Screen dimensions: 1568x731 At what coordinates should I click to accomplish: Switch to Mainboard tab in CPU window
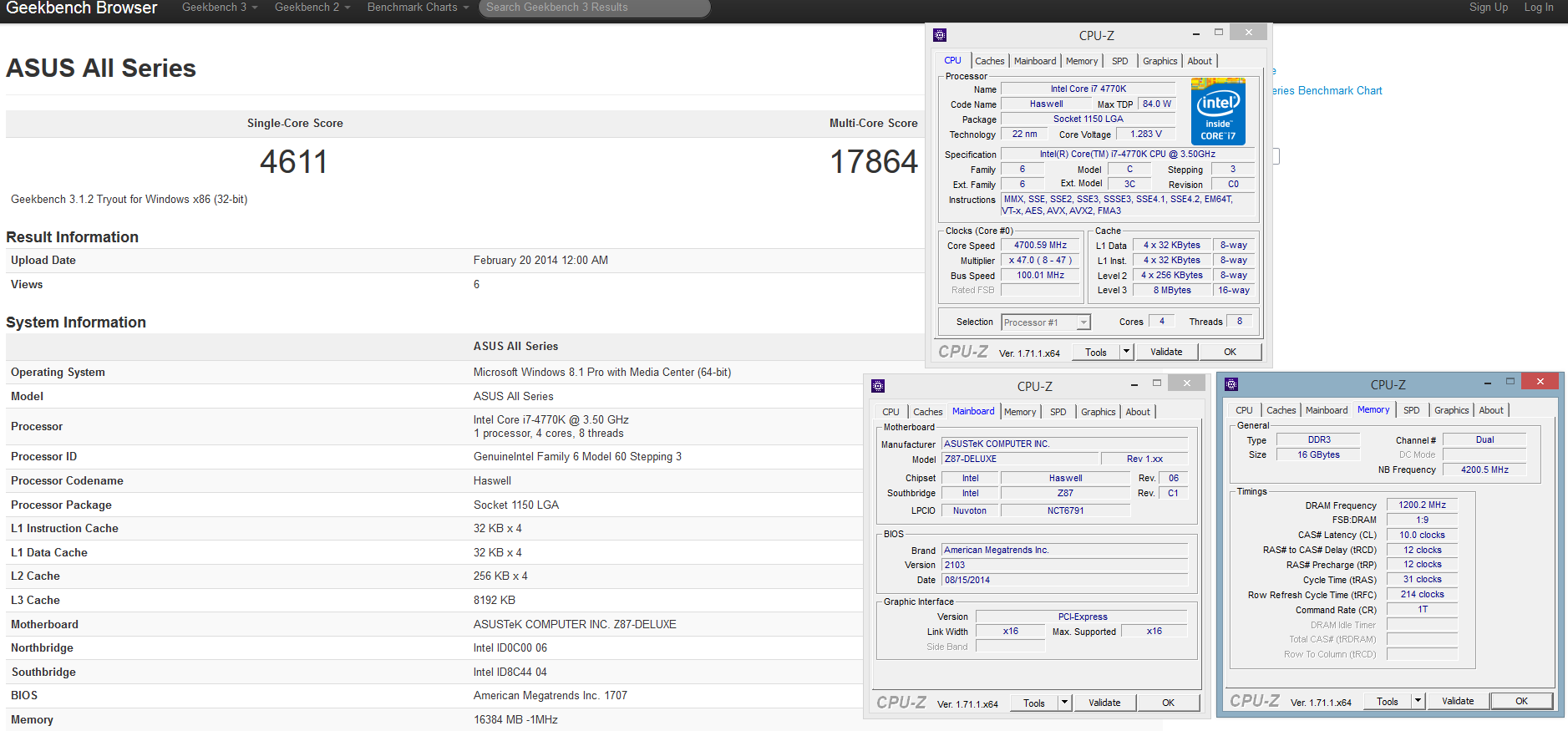point(1035,61)
